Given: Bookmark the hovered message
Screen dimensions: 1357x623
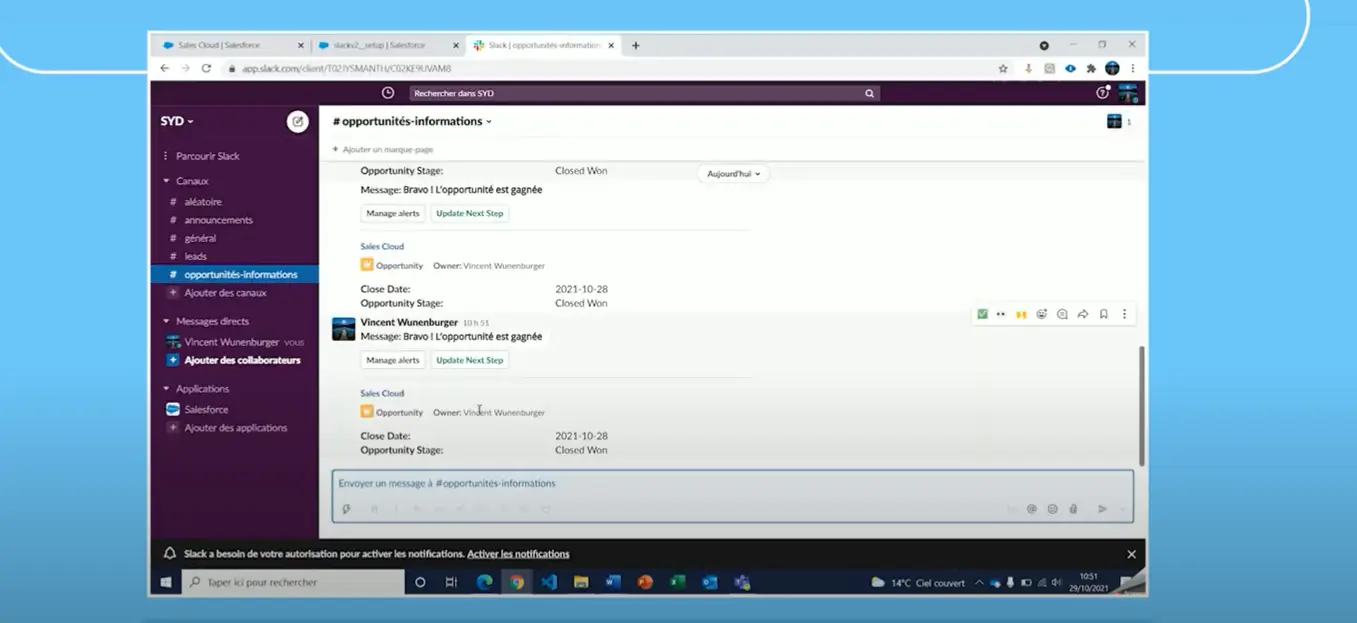Looking at the screenshot, I should [x=1103, y=314].
